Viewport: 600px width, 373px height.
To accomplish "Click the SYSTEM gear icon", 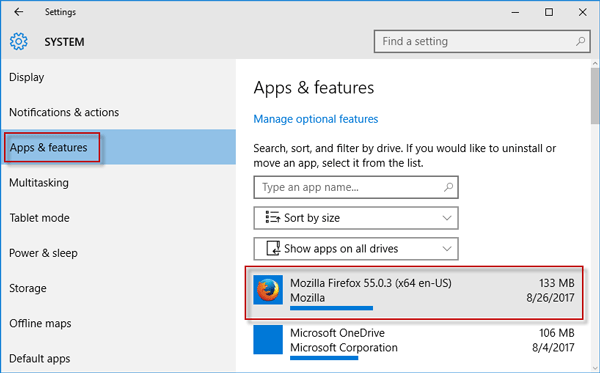I will [18, 41].
